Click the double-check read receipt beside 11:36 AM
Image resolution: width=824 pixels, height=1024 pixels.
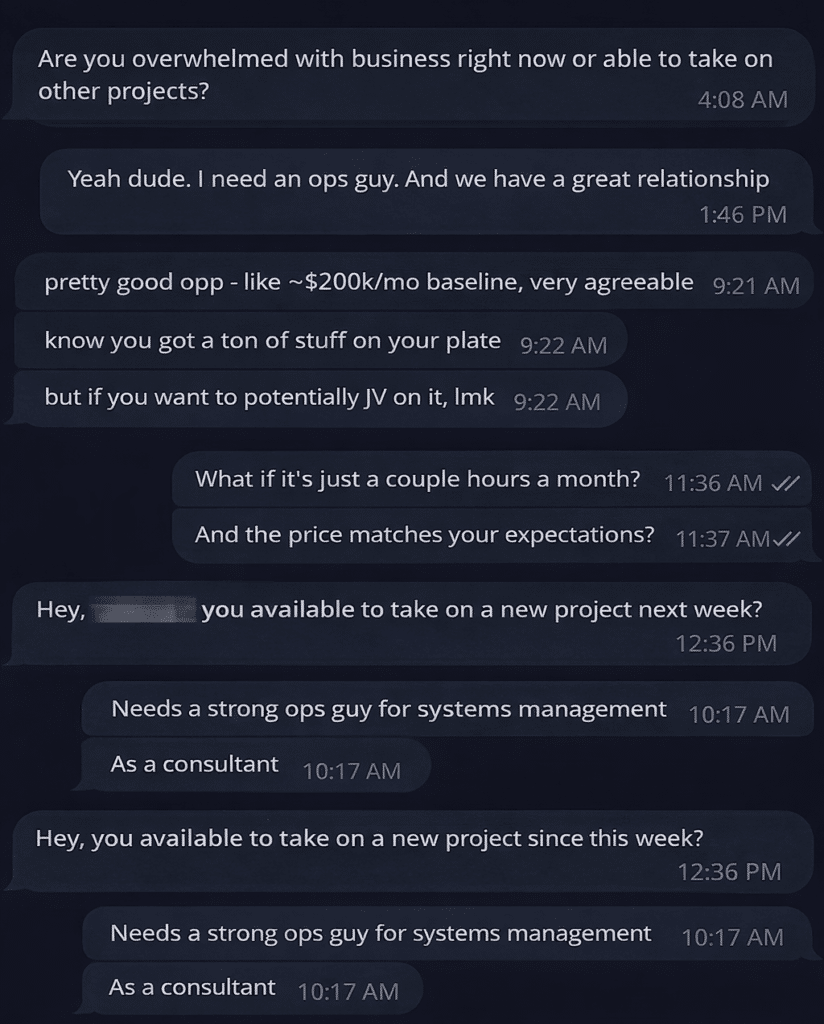(786, 483)
